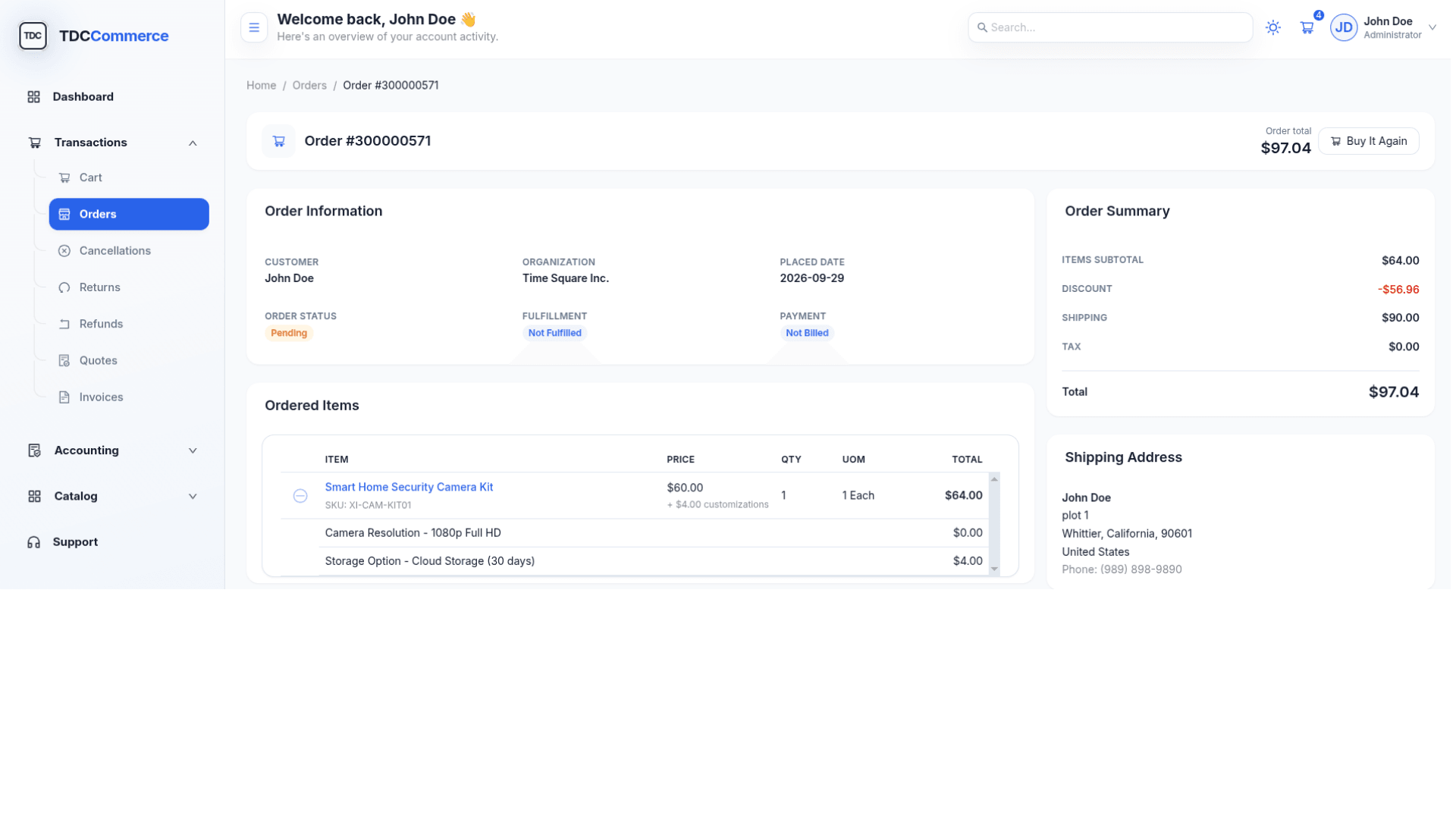Toggle the sidebar hamburger menu icon

(x=254, y=27)
